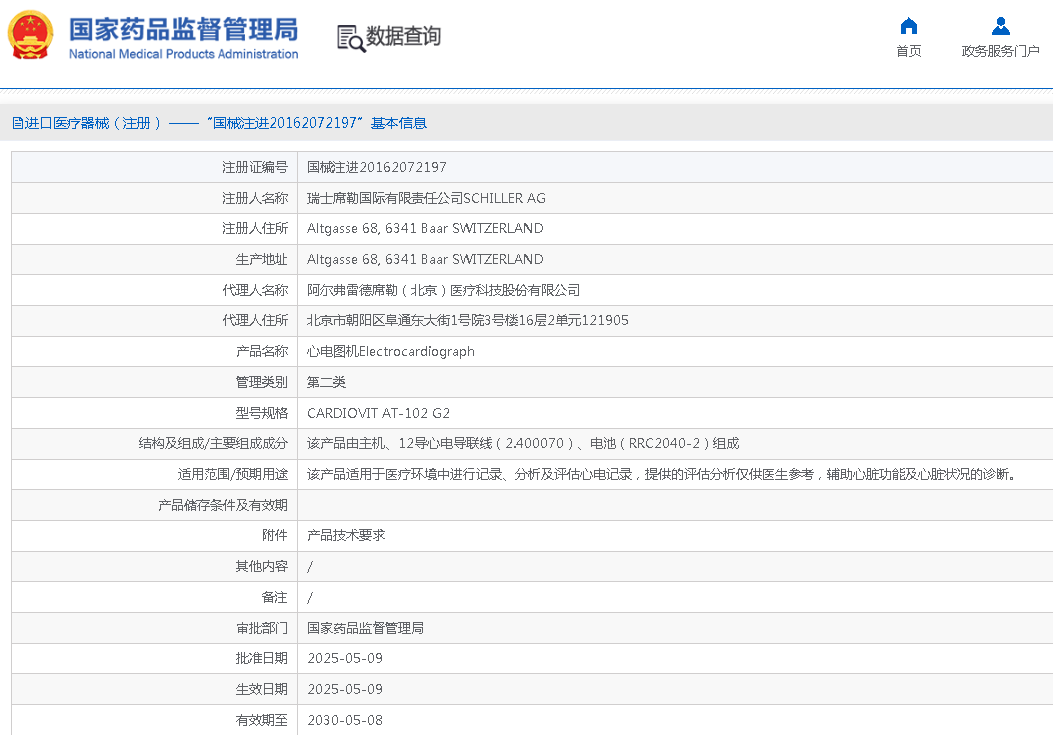Click the 注册证编号 label cell
Screen dimensions: 1053x735
tap(154, 167)
